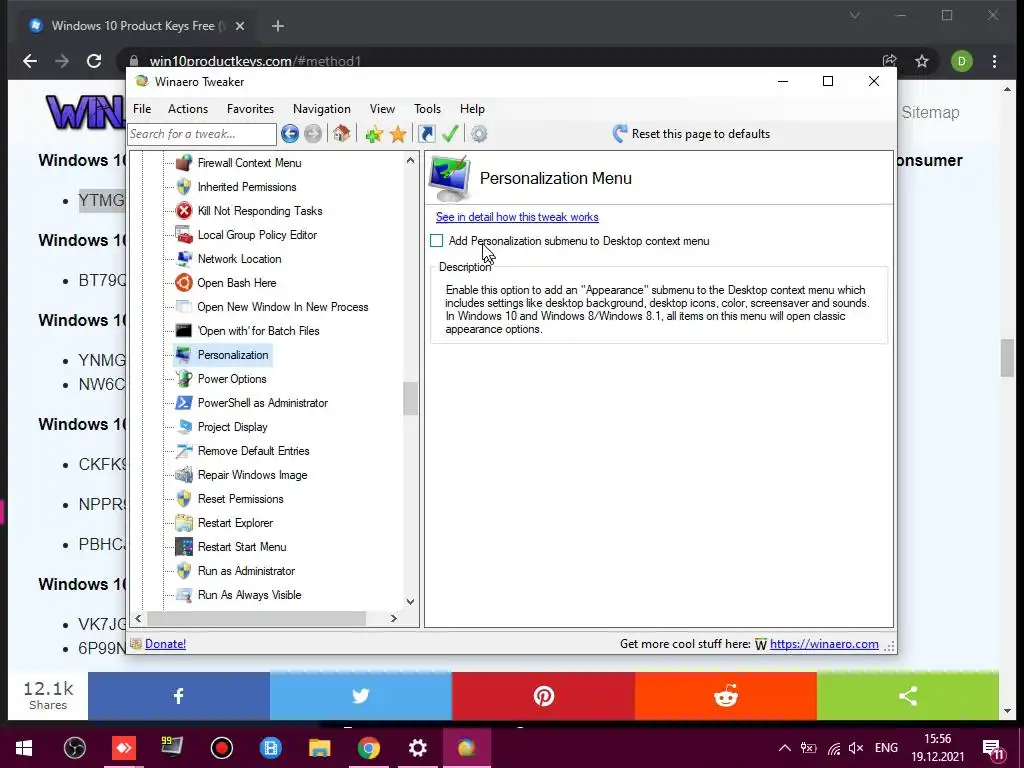Open the Navigation menu
The width and height of the screenshot is (1024, 768).
point(322,109)
